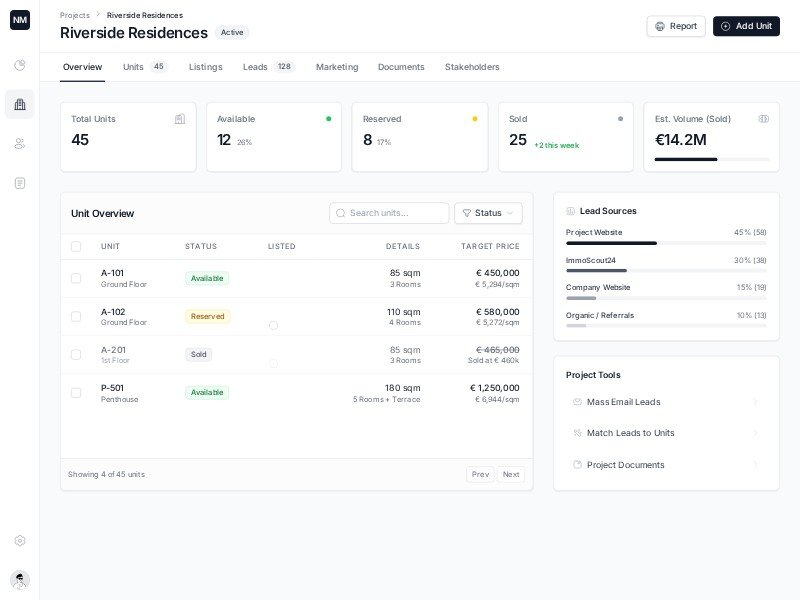Click the Est. Volume progress bar

click(711, 159)
